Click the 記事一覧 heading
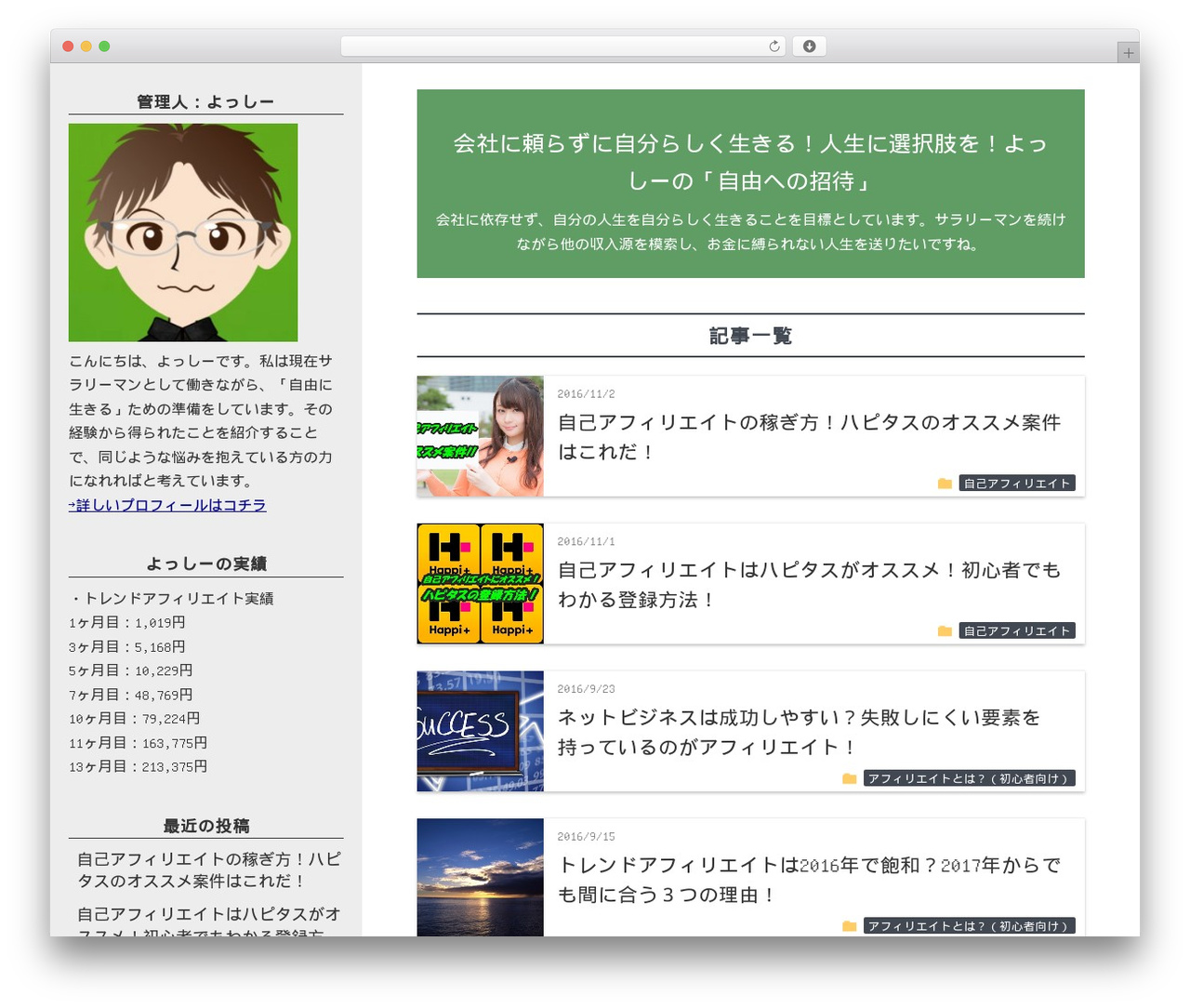Viewport: 1190px width, 1008px height. click(x=750, y=336)
